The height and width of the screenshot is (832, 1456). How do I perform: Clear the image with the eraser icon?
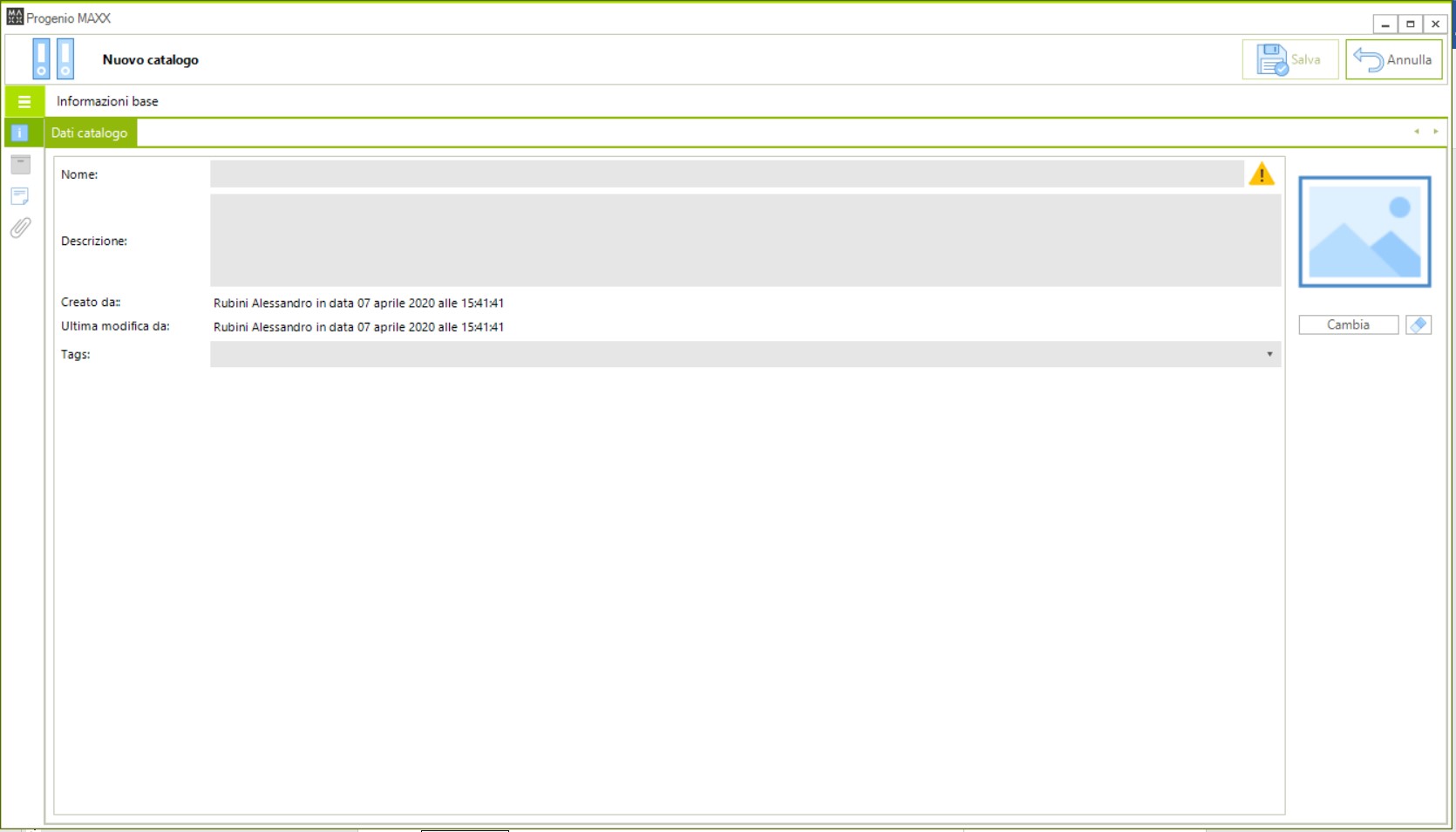click(1419, 324)
